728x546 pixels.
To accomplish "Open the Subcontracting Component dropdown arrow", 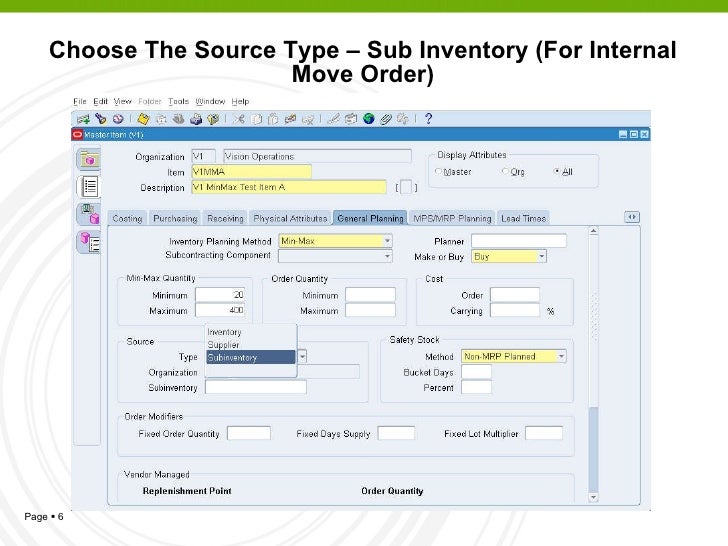I will 387,256.
